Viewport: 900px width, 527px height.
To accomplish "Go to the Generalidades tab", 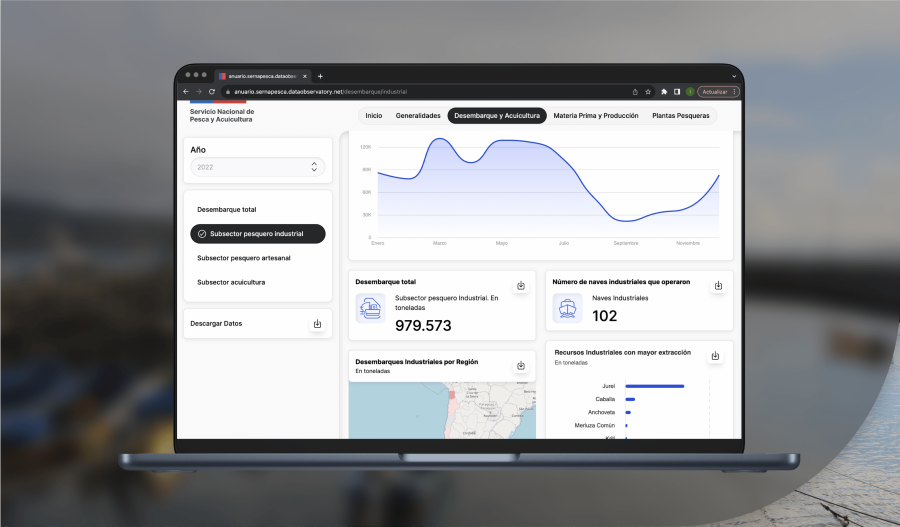I will click(418, 116).
